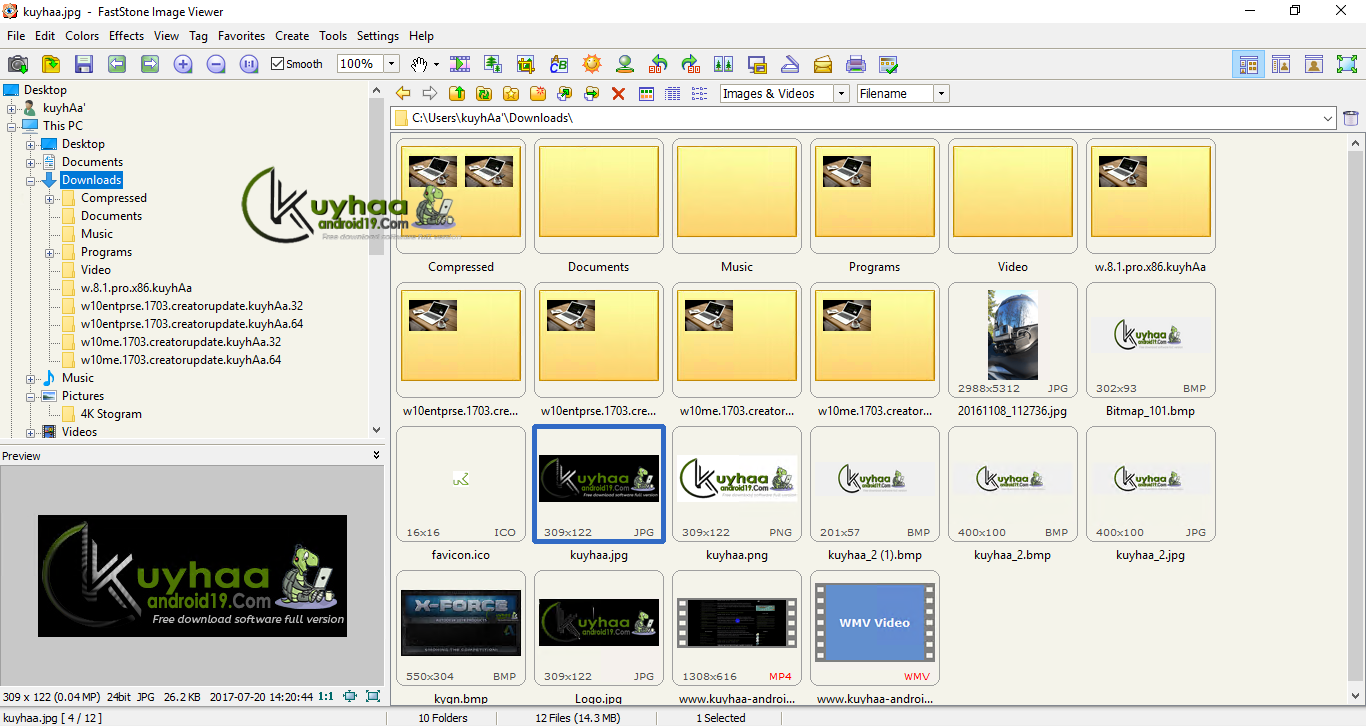Click the Acquire images from camera icon

pyautogui.click(x=18, y=64)
